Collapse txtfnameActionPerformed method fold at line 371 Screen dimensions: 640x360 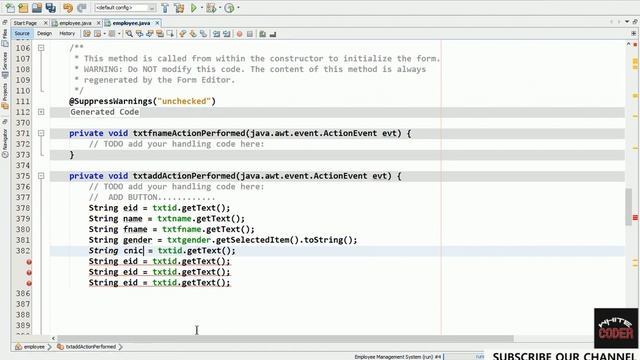click(x=41, y=133)
